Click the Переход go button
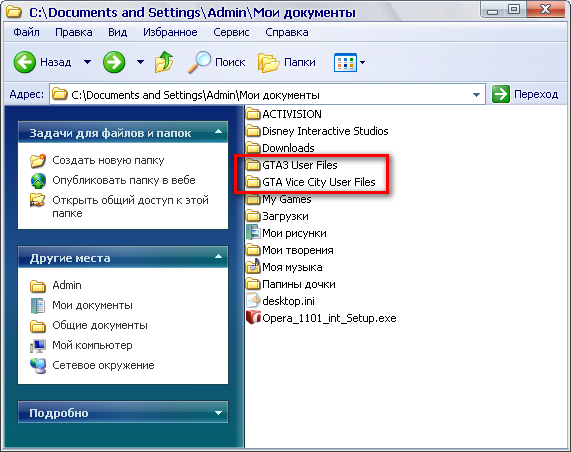 click(x=525, y=94)
